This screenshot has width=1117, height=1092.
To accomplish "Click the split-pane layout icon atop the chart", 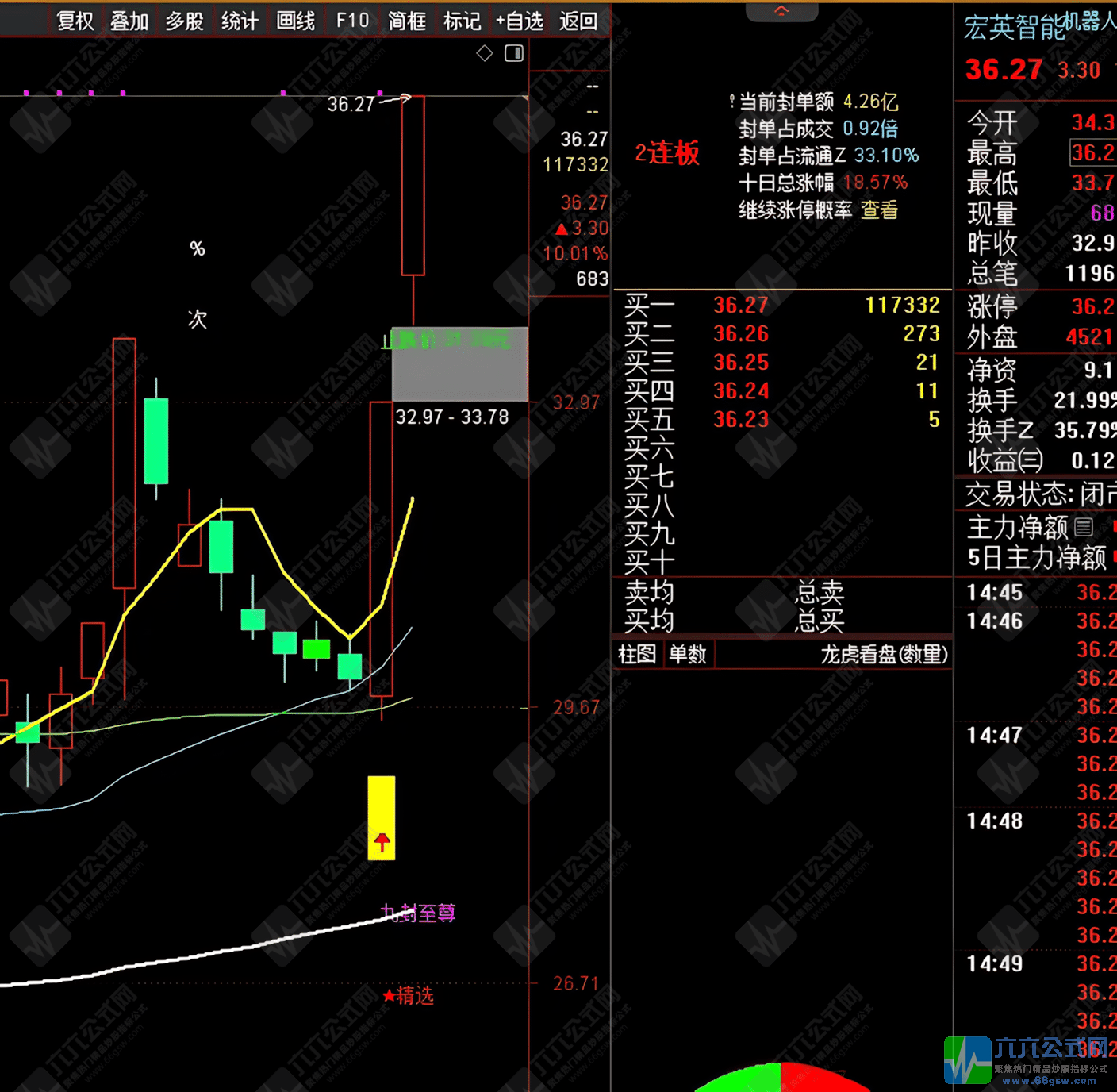I will pyautogui.click(x=512, y=54).
